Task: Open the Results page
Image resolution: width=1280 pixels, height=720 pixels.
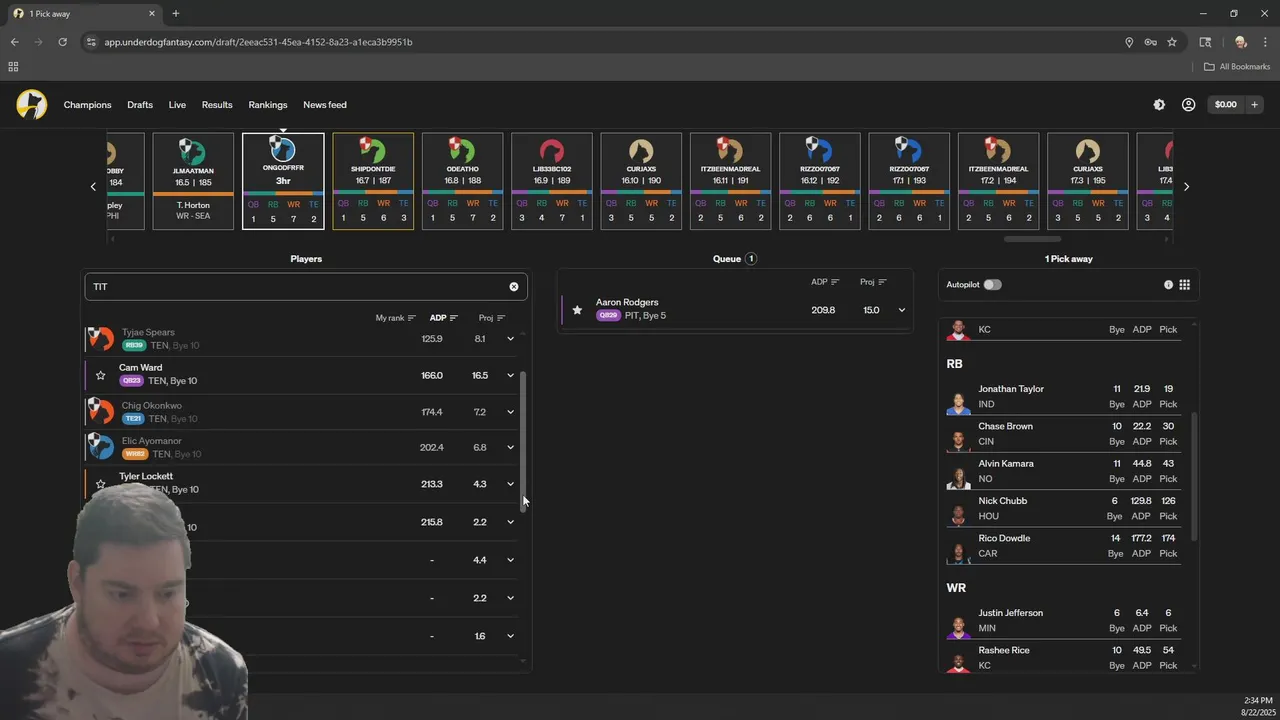Action: point(217,105)
